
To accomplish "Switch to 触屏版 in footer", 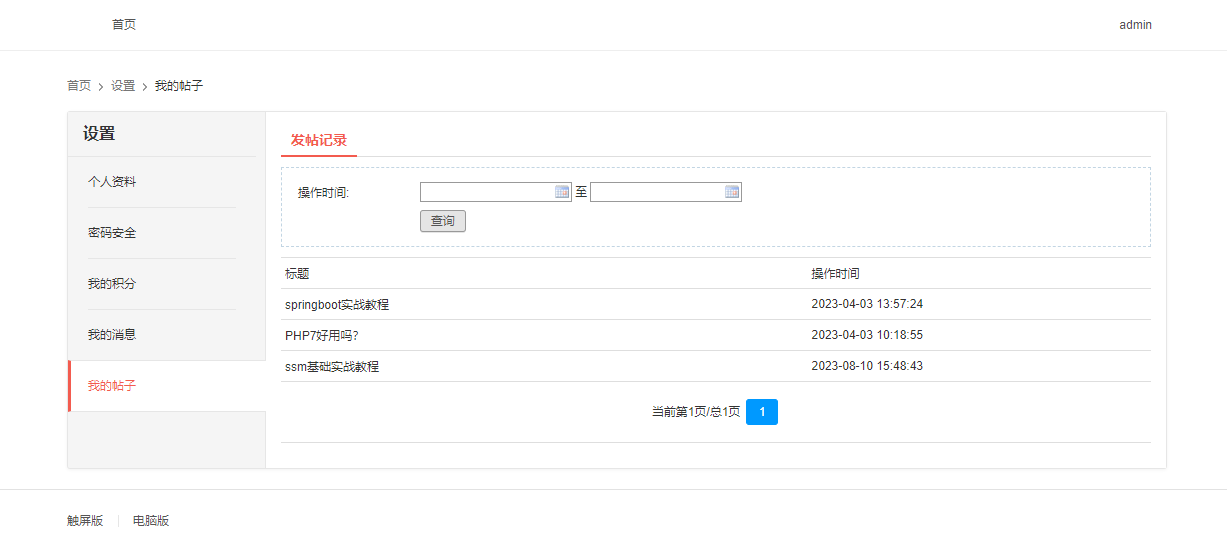I will click(x=85, y=521).
